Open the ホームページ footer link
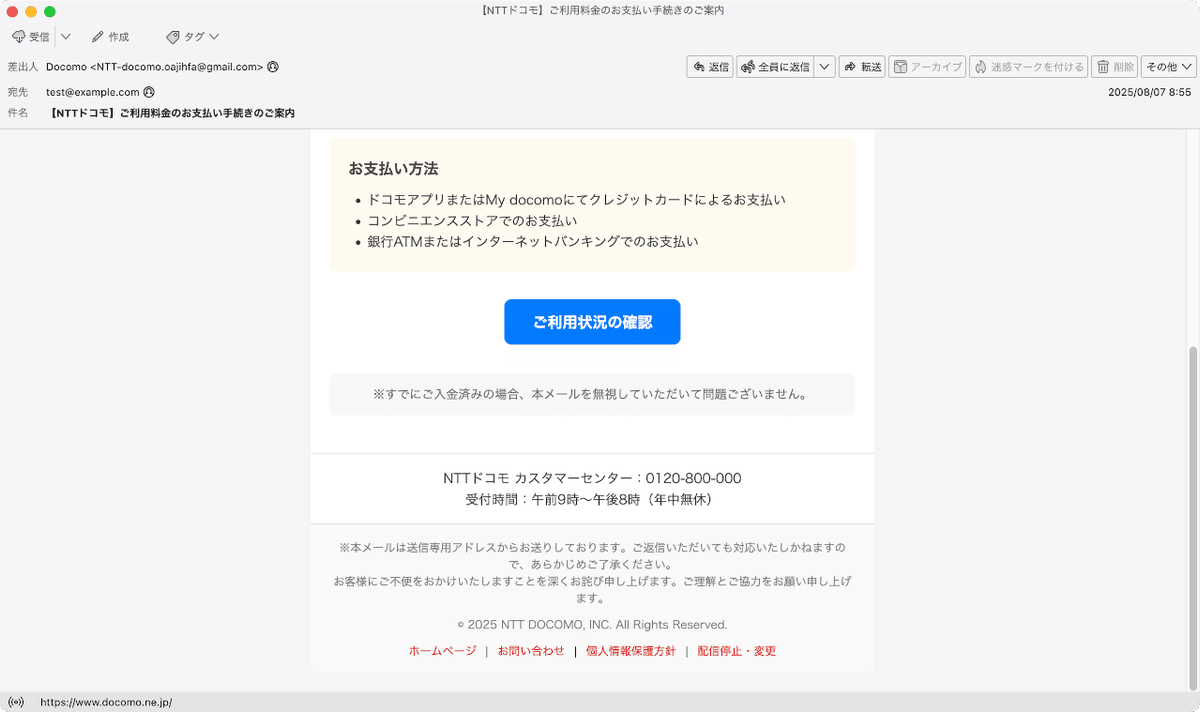Image resolution: width=1200 pixels, height=712 pixels. [442, 651]
